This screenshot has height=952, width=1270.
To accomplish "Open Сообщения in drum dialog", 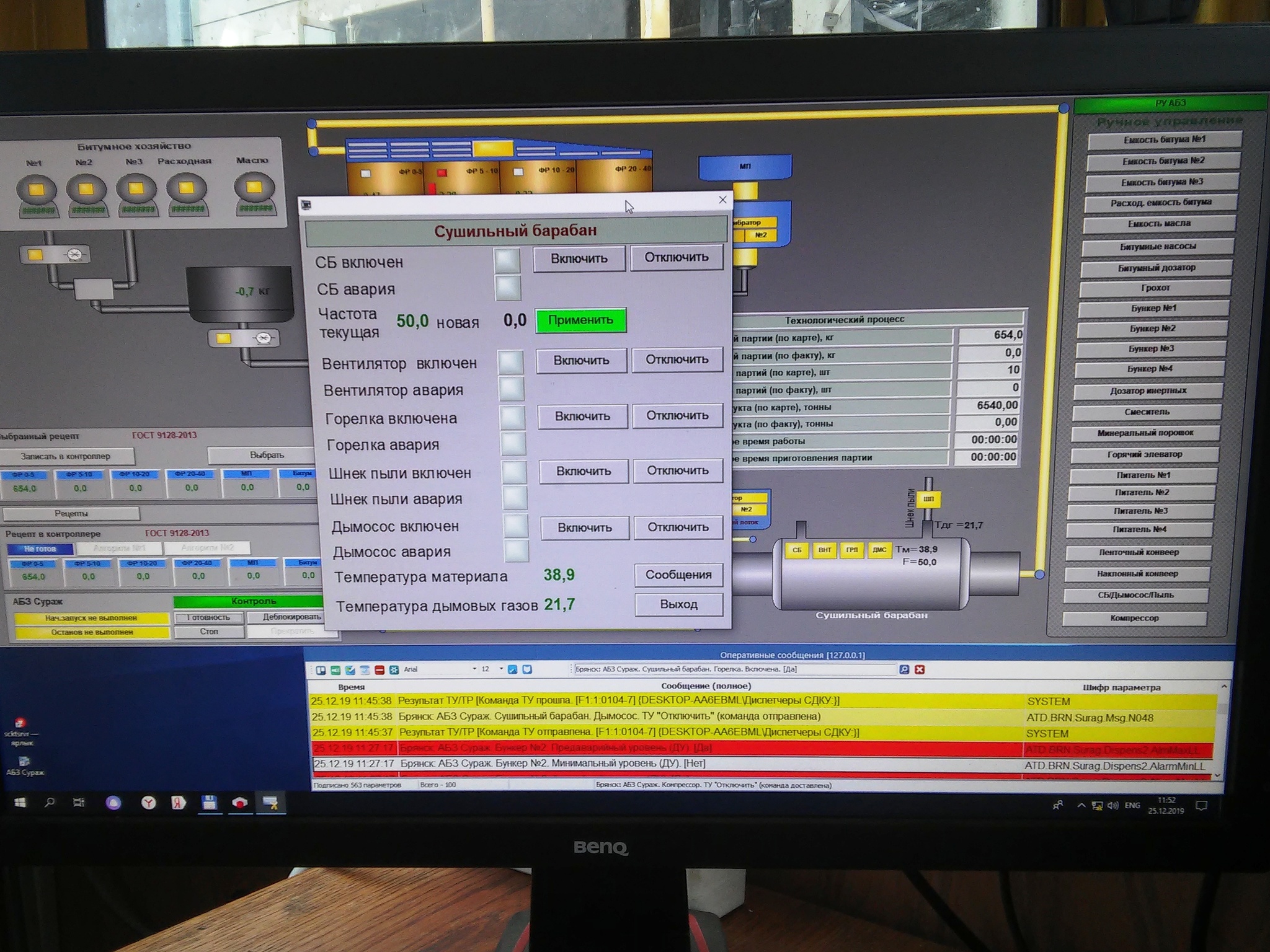I will [x=678, y=575].
